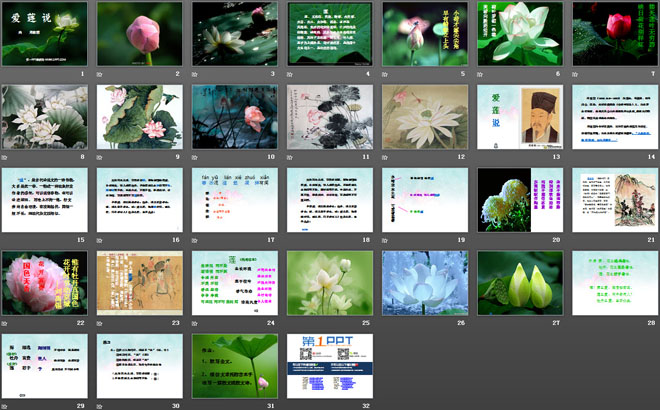This screenshot has width=660, height=410.
Task: Click the animation star icon under slide 1
Action: 5,74
